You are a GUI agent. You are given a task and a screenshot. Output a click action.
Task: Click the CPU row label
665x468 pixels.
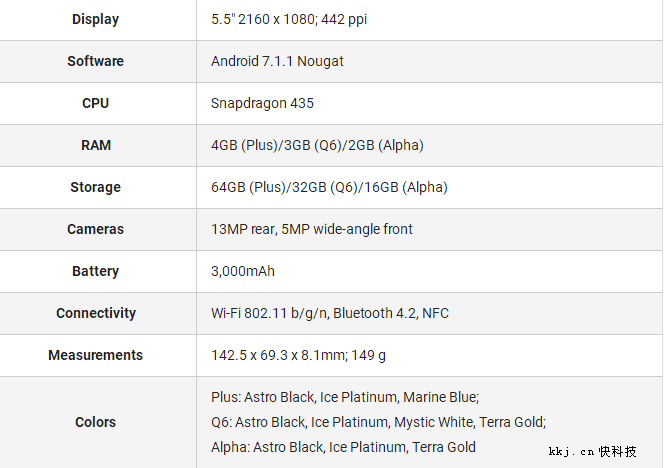[x=96, y=103]
